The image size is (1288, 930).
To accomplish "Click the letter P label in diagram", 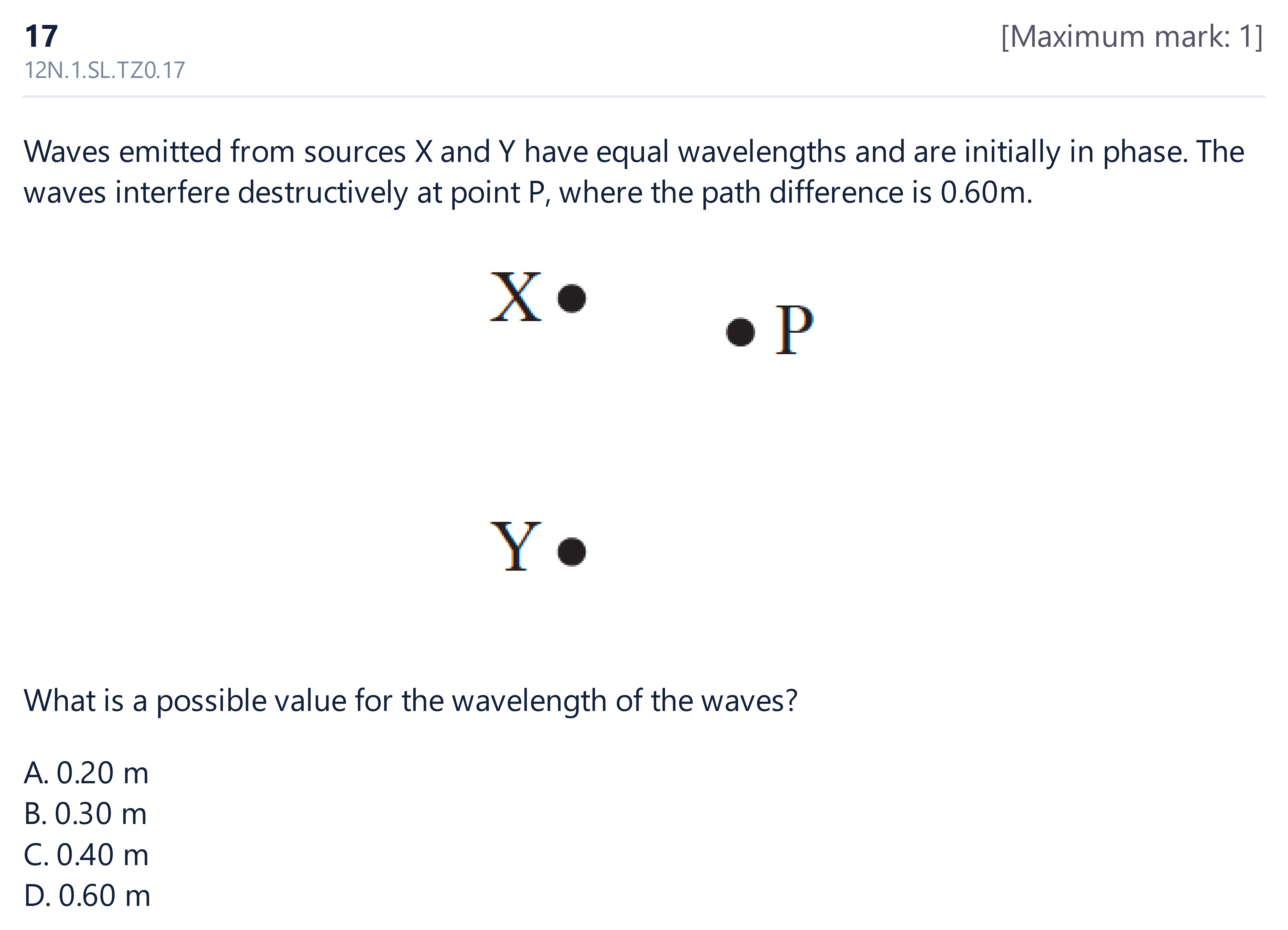I will coord(794,330).
